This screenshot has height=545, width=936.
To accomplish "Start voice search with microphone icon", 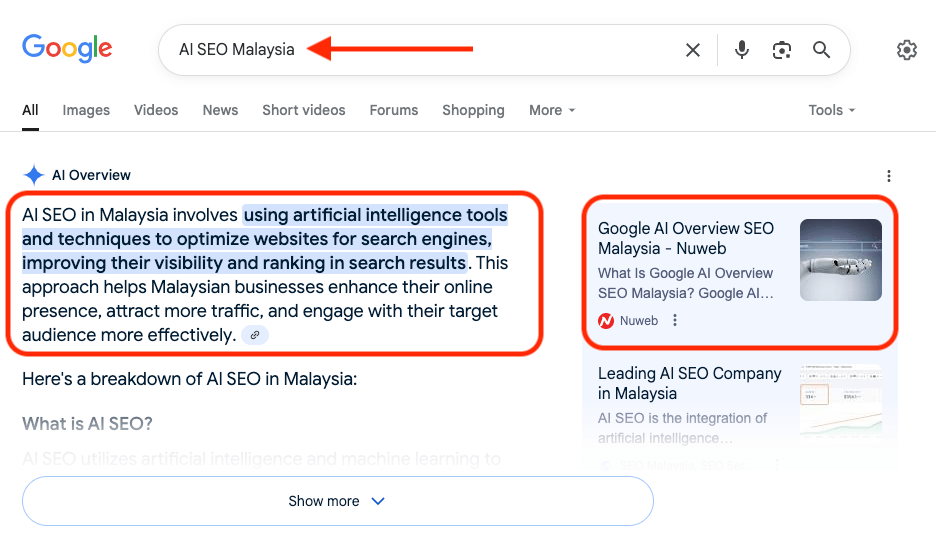I will 741,50.
